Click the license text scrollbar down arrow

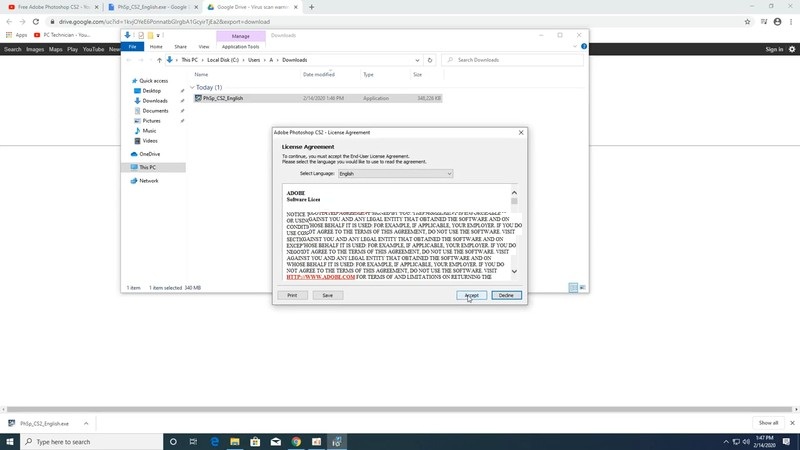coord(515,271)
